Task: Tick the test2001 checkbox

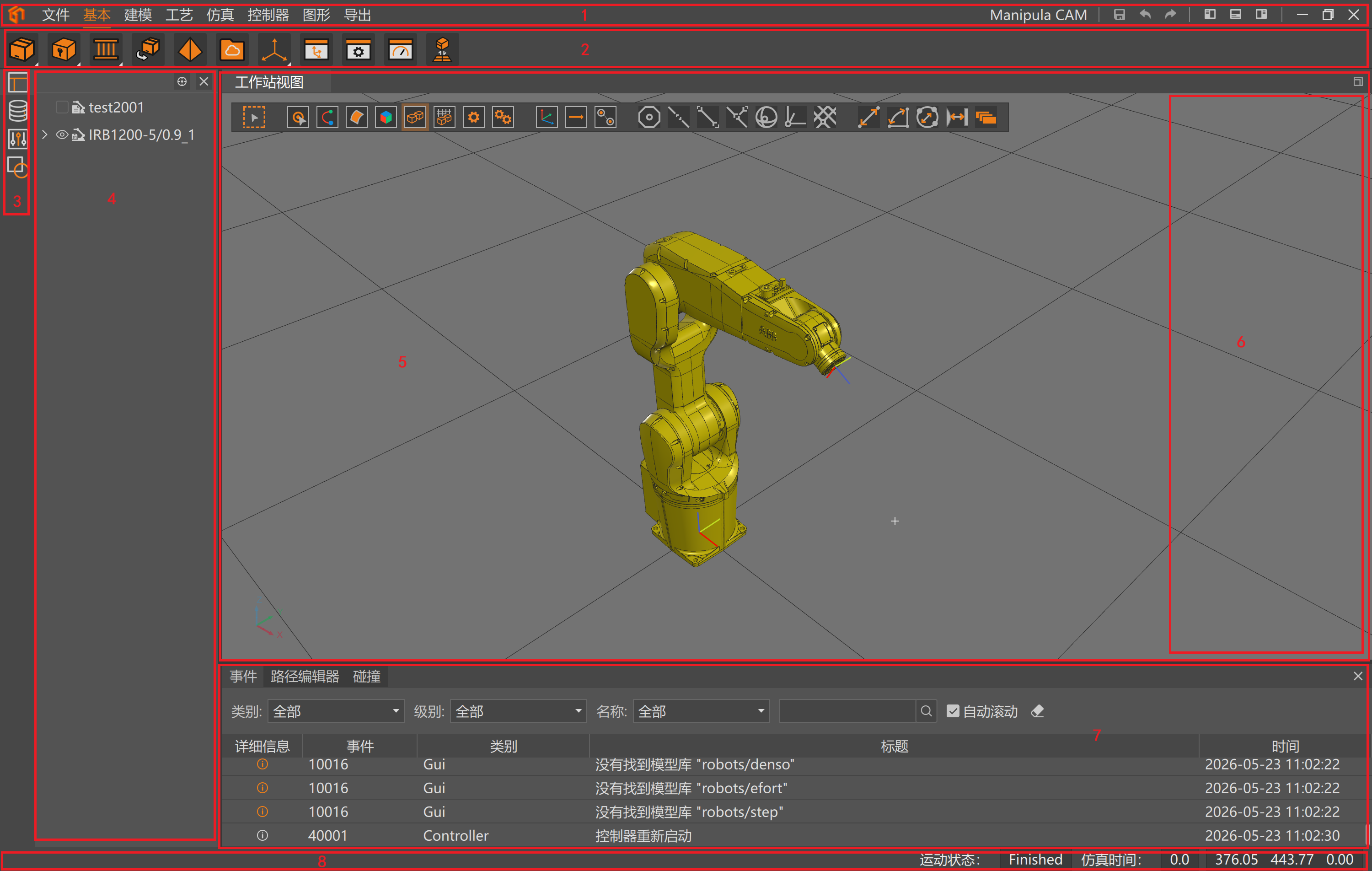Action: pyautogui.click(x=62, y=107)
